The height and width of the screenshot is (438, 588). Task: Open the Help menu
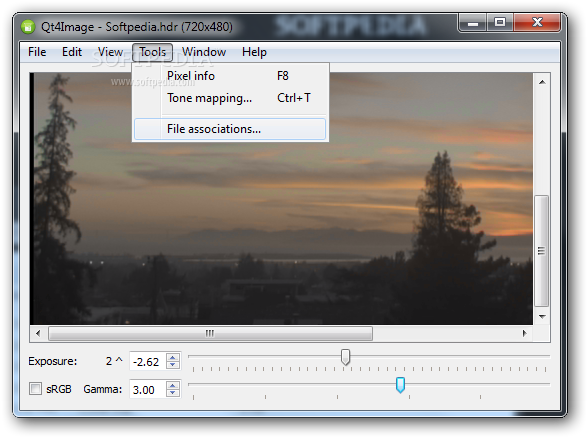coord(254,52)
